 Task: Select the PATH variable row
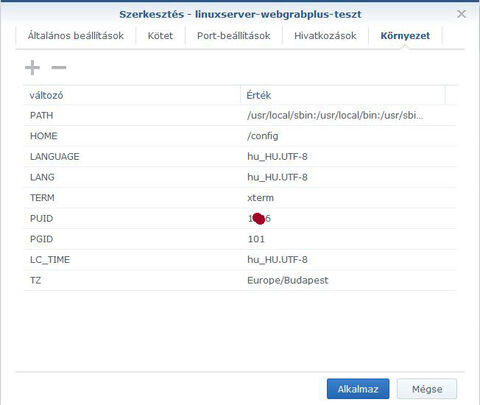[x=240, y=115]
